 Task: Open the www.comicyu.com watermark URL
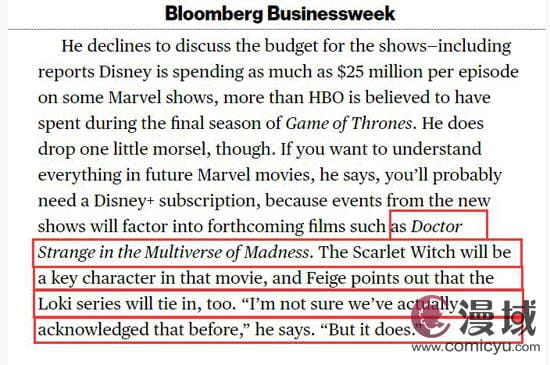[476, 347]
